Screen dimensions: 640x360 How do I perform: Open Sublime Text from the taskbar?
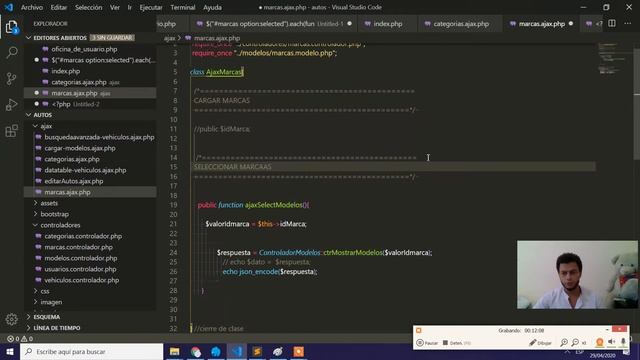[257, 351]
